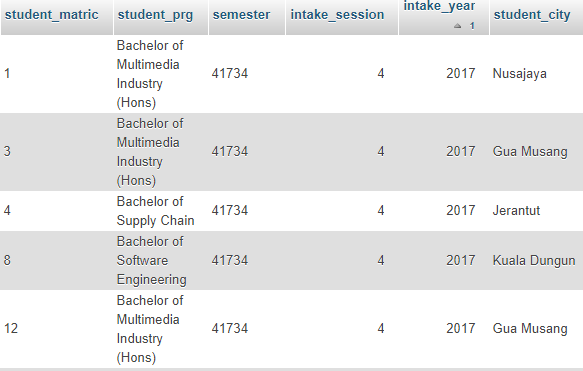This screenshot has height=371, width=583.
Task: Sort by semester column header
Action: click(241, 15)
